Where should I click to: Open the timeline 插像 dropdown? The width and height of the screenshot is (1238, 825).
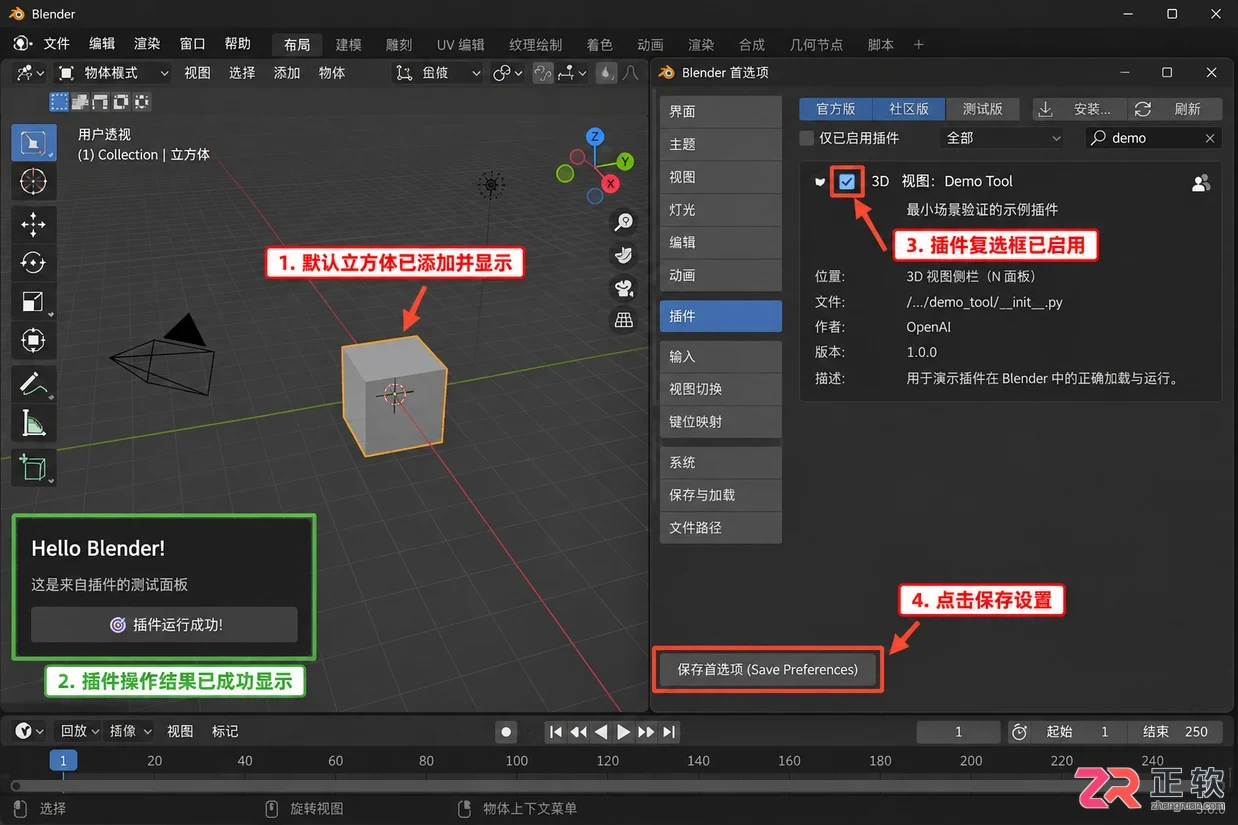tap(129, 732)
